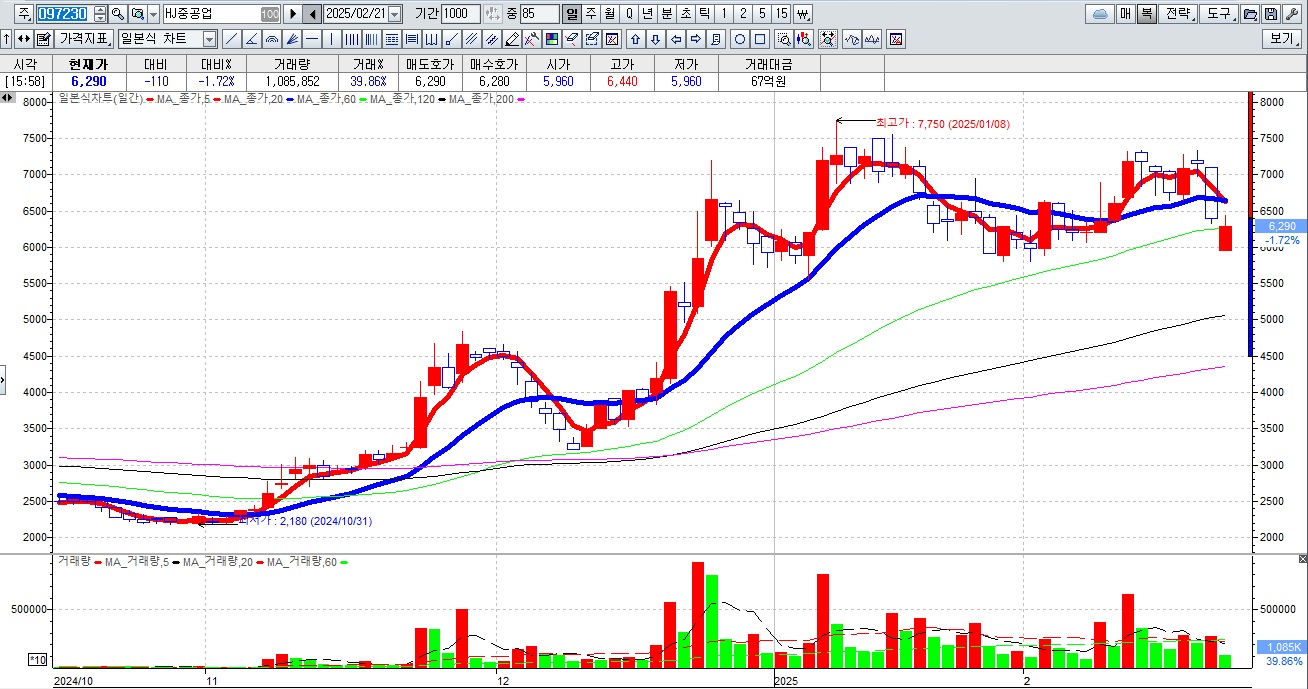Click the HJ중공업 stock name field

tap(222, 14)
